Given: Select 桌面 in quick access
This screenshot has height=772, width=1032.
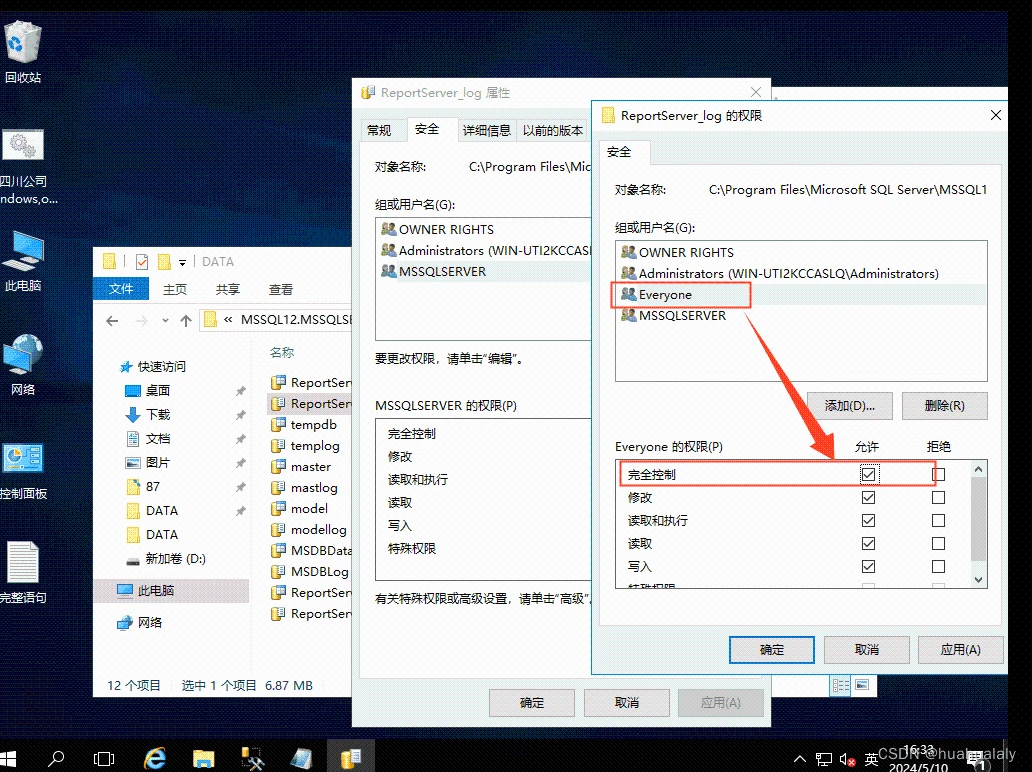Looking at the screenshot, I should (x=157, y=390).
